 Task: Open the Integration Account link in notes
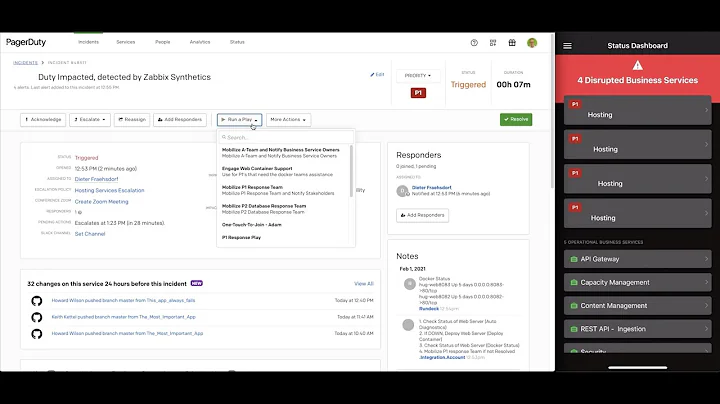[442, 357]
